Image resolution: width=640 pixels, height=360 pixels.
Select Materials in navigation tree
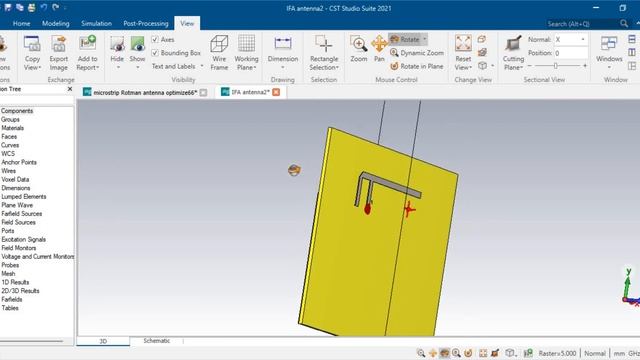(12, 128)
